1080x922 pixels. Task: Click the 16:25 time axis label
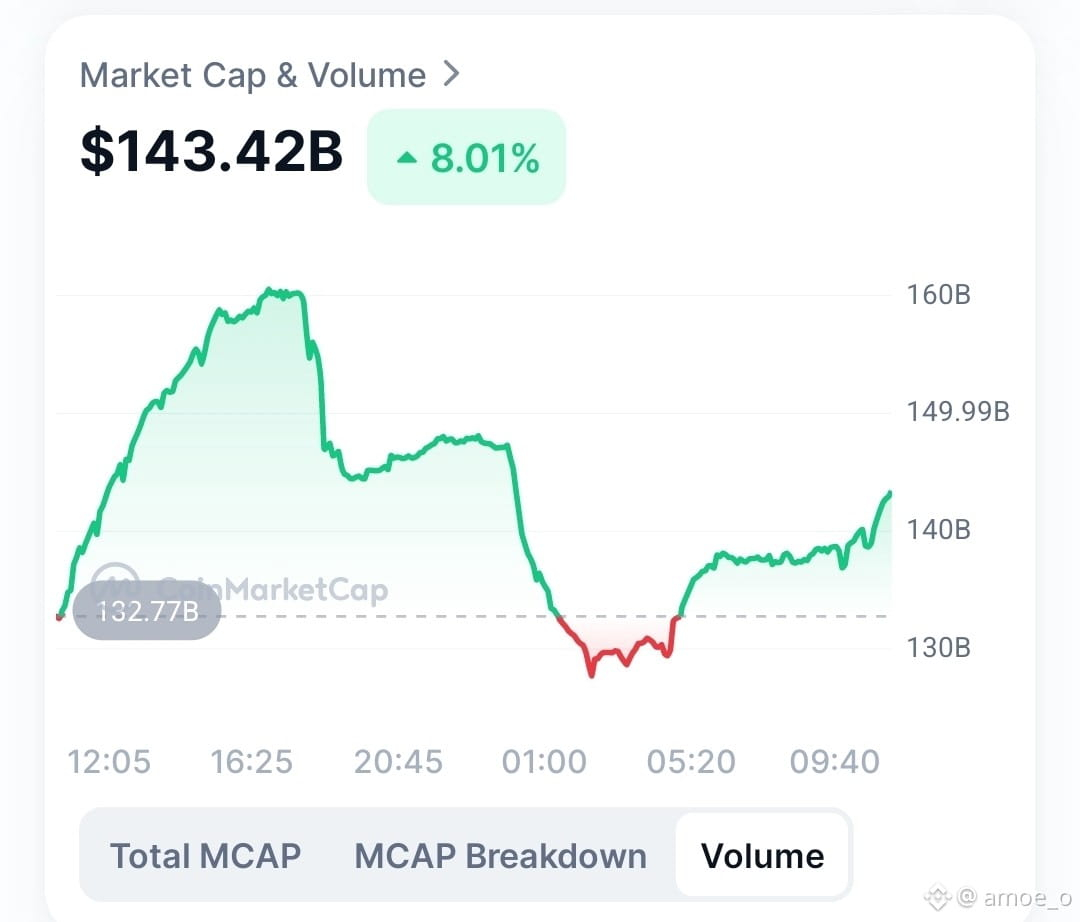pos(251,762)
